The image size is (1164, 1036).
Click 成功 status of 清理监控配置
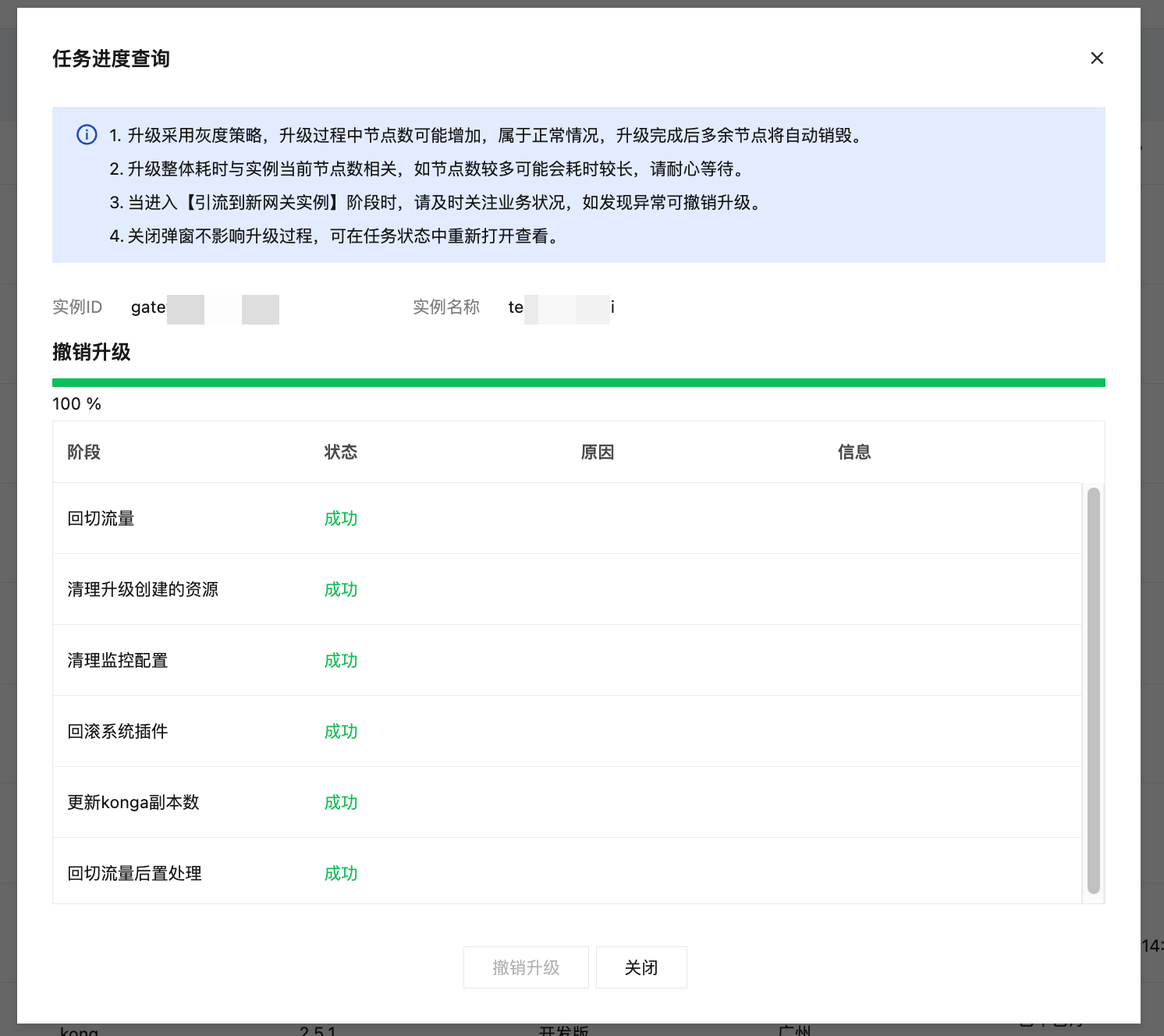pos(341,661)
